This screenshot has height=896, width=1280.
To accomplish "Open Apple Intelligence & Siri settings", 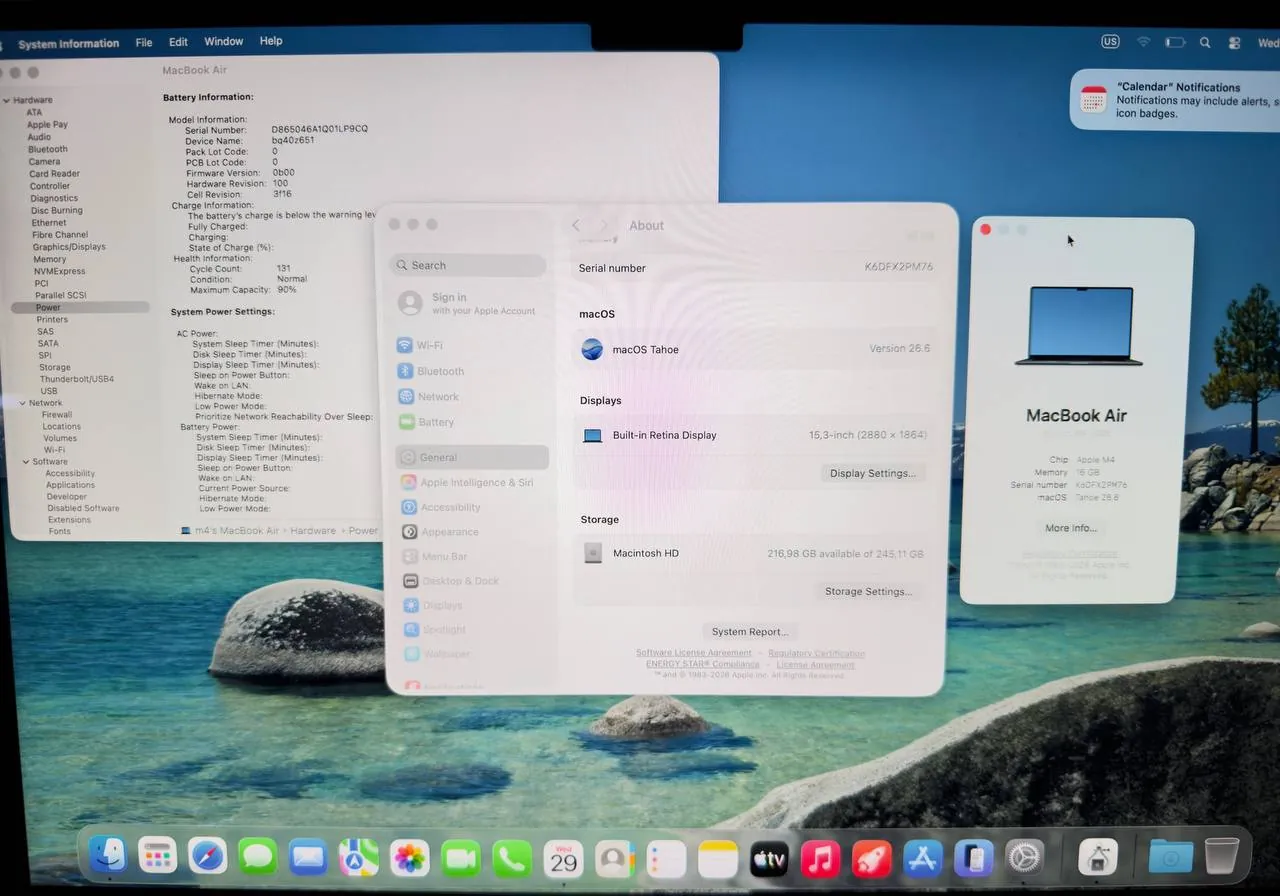I will point(473,482).
